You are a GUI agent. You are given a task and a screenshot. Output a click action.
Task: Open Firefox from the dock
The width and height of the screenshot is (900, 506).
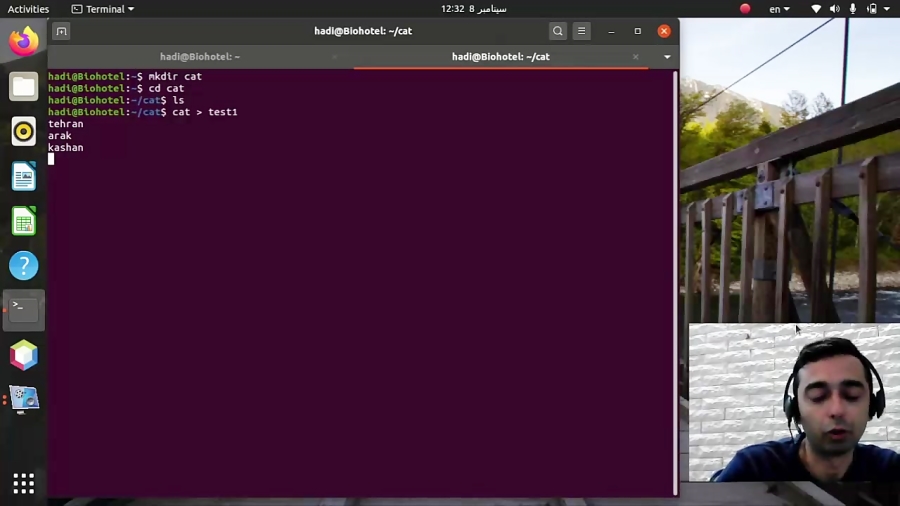(x=24, y=41)
